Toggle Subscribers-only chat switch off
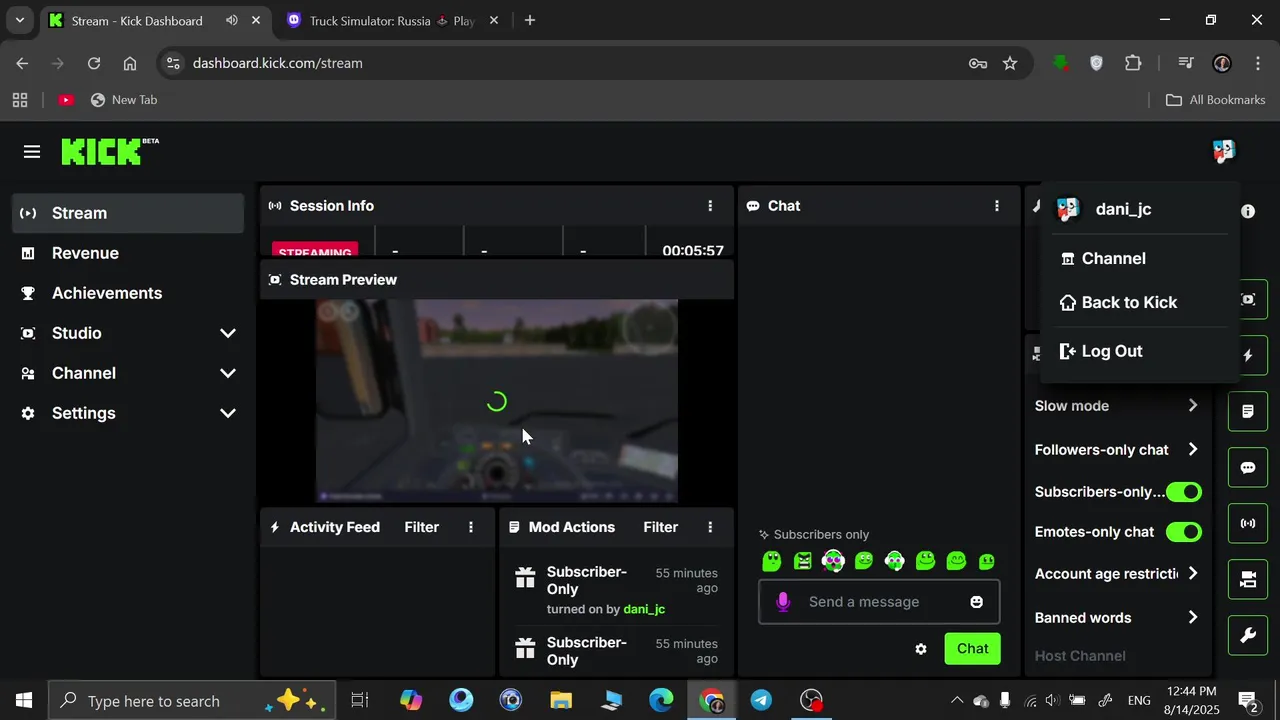 click(x=1184, y=492)
